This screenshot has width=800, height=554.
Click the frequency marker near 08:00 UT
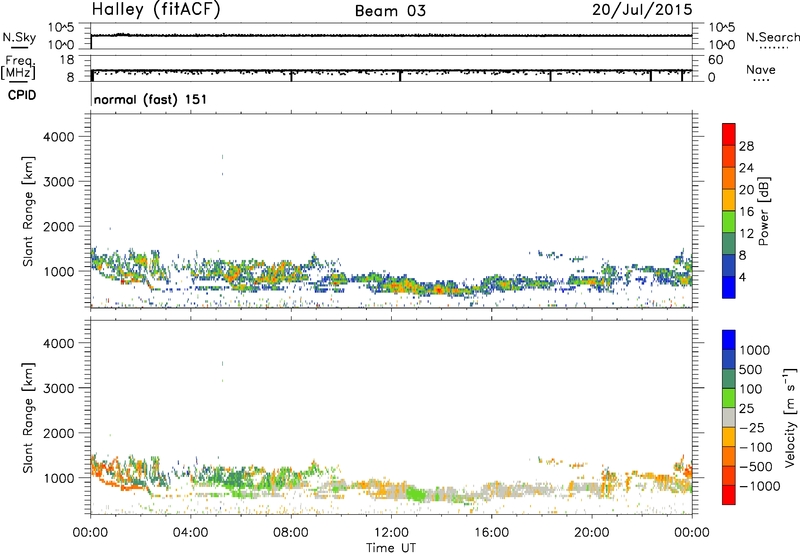291,76
